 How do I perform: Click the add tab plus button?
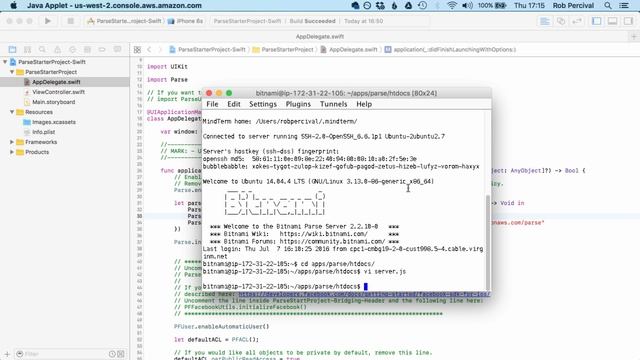pos(634,37)
